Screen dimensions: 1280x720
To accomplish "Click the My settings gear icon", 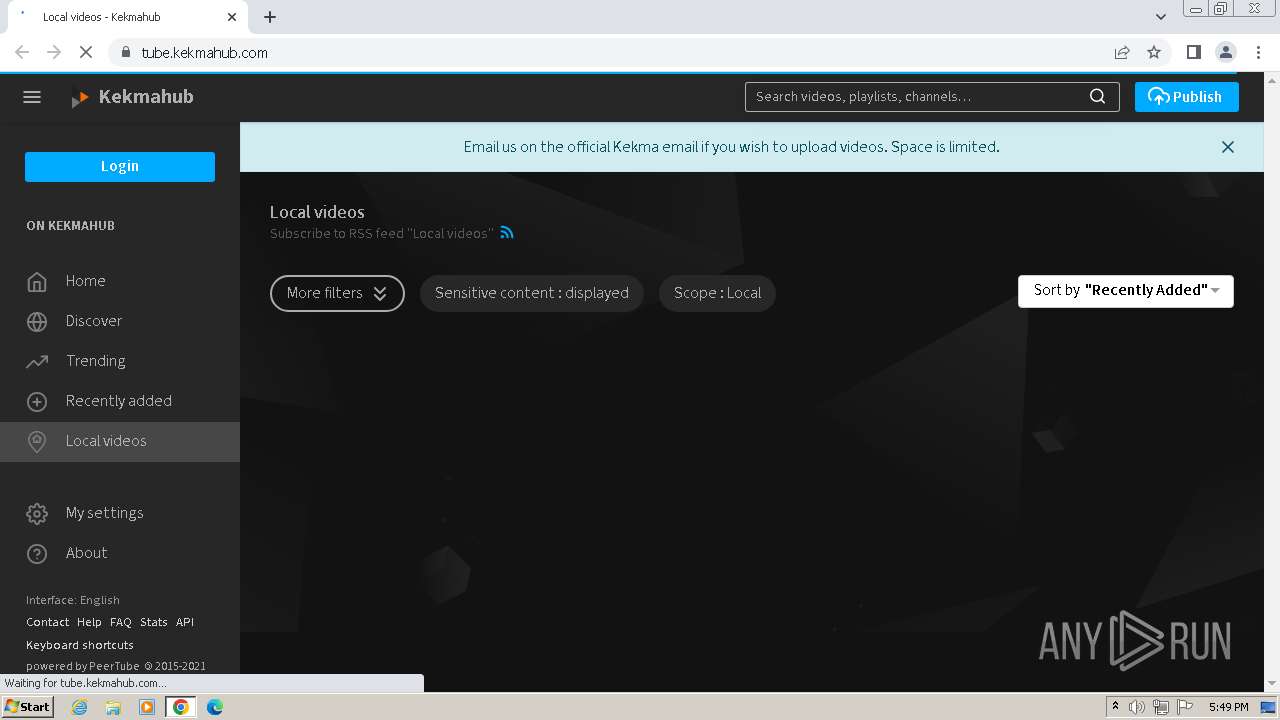I will 37,514.
